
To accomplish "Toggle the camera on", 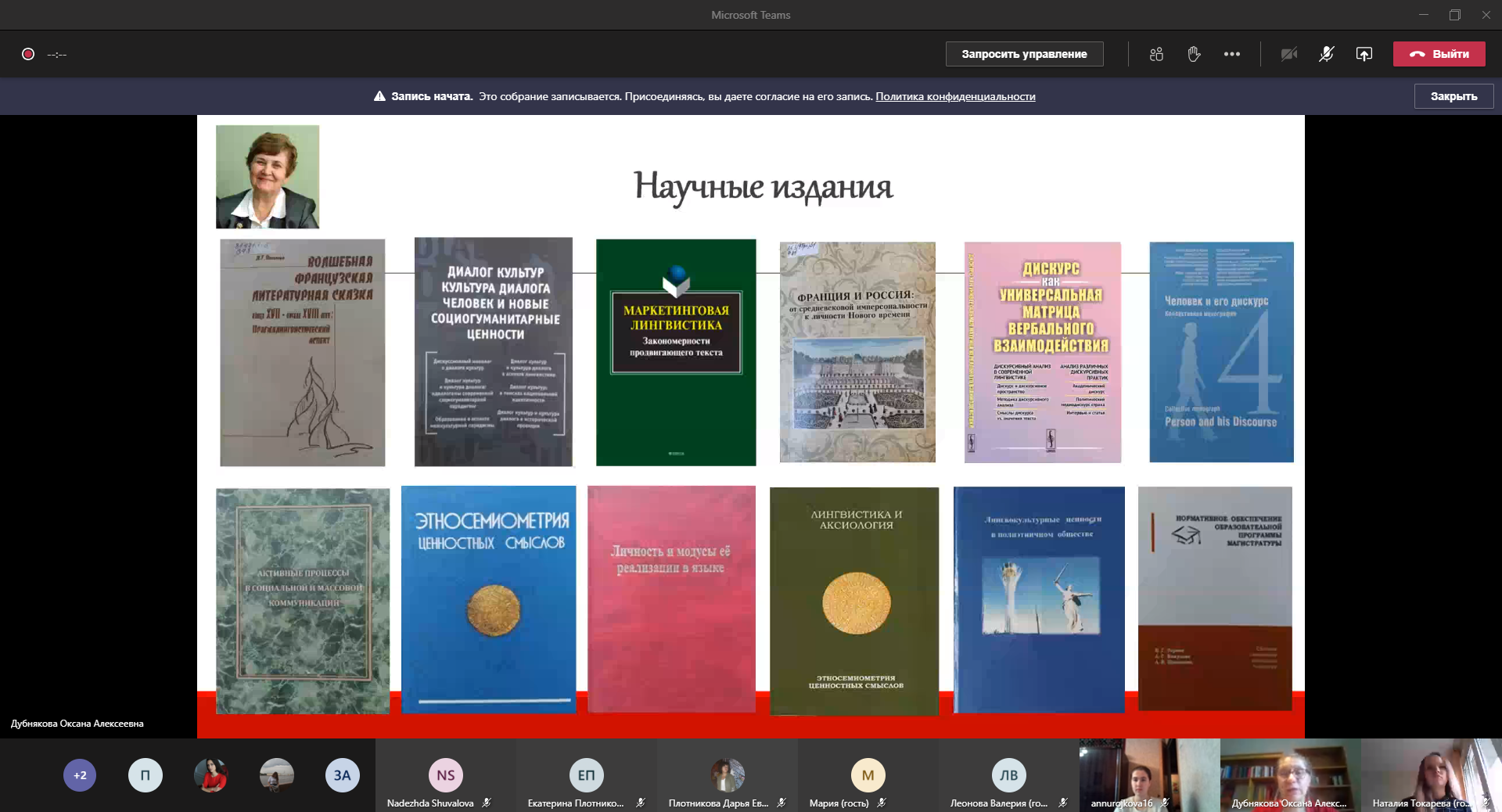I will 1288,54.
